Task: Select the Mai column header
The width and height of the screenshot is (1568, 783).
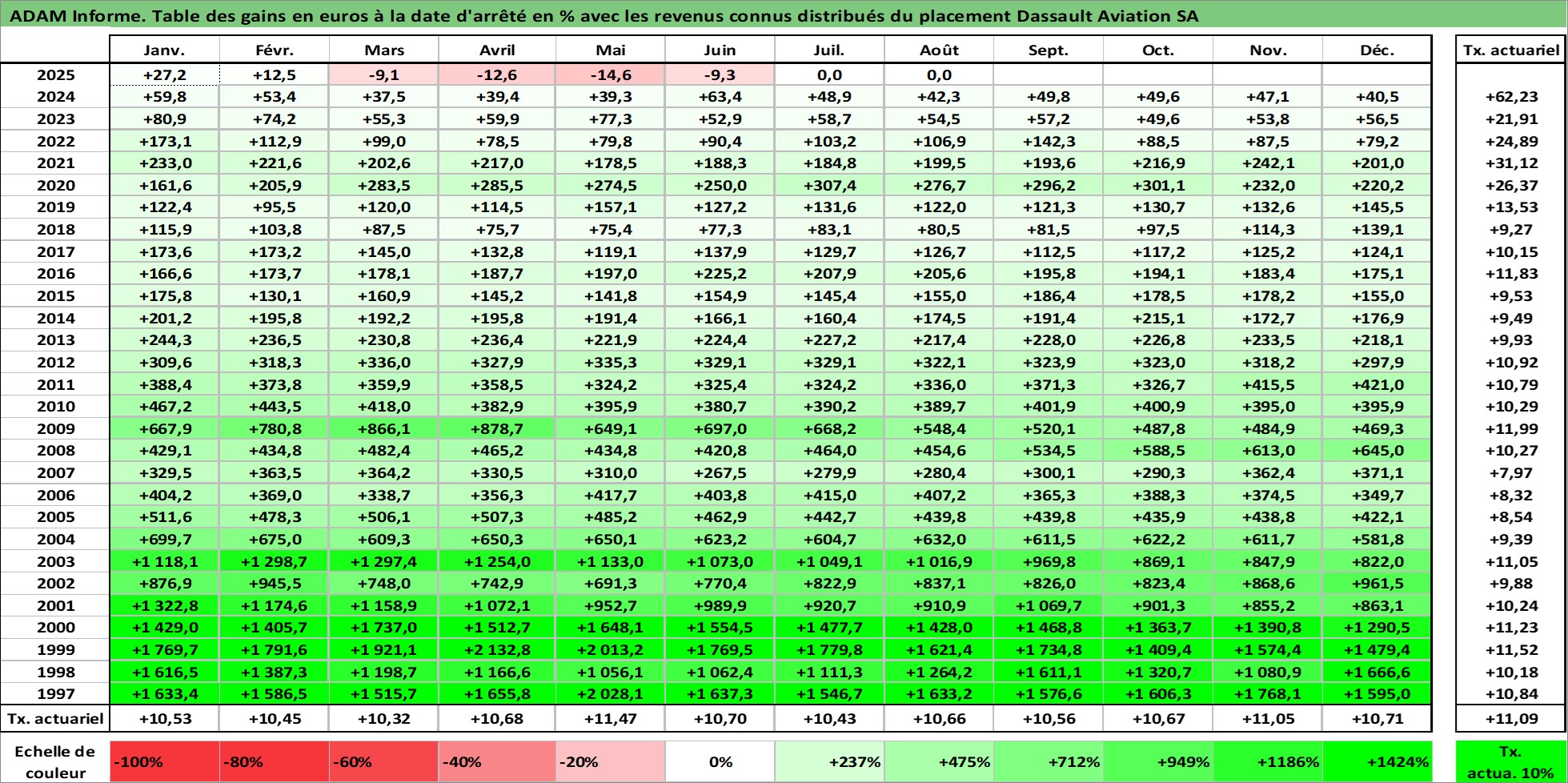Action: coord(611,50)
